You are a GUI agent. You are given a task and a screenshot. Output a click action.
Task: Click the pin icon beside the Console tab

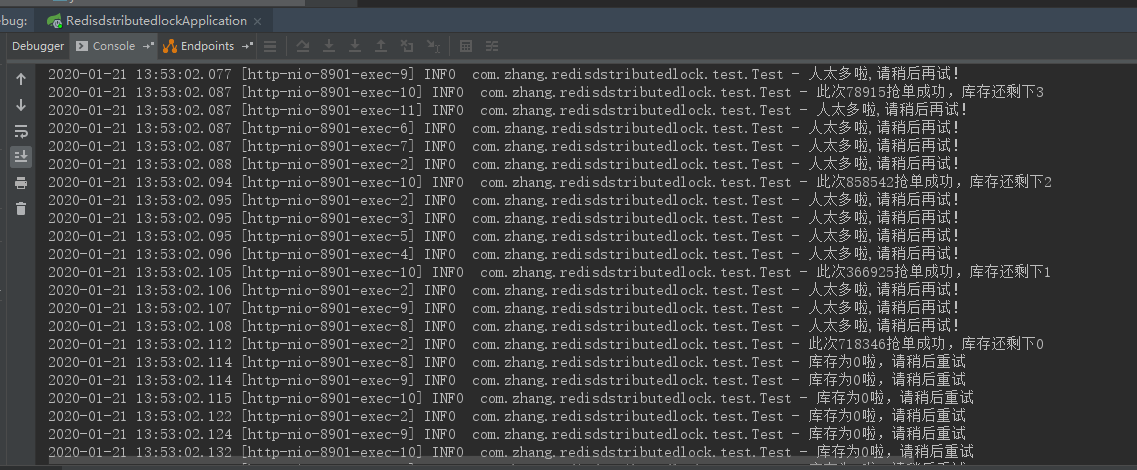(x=148, y=46)
